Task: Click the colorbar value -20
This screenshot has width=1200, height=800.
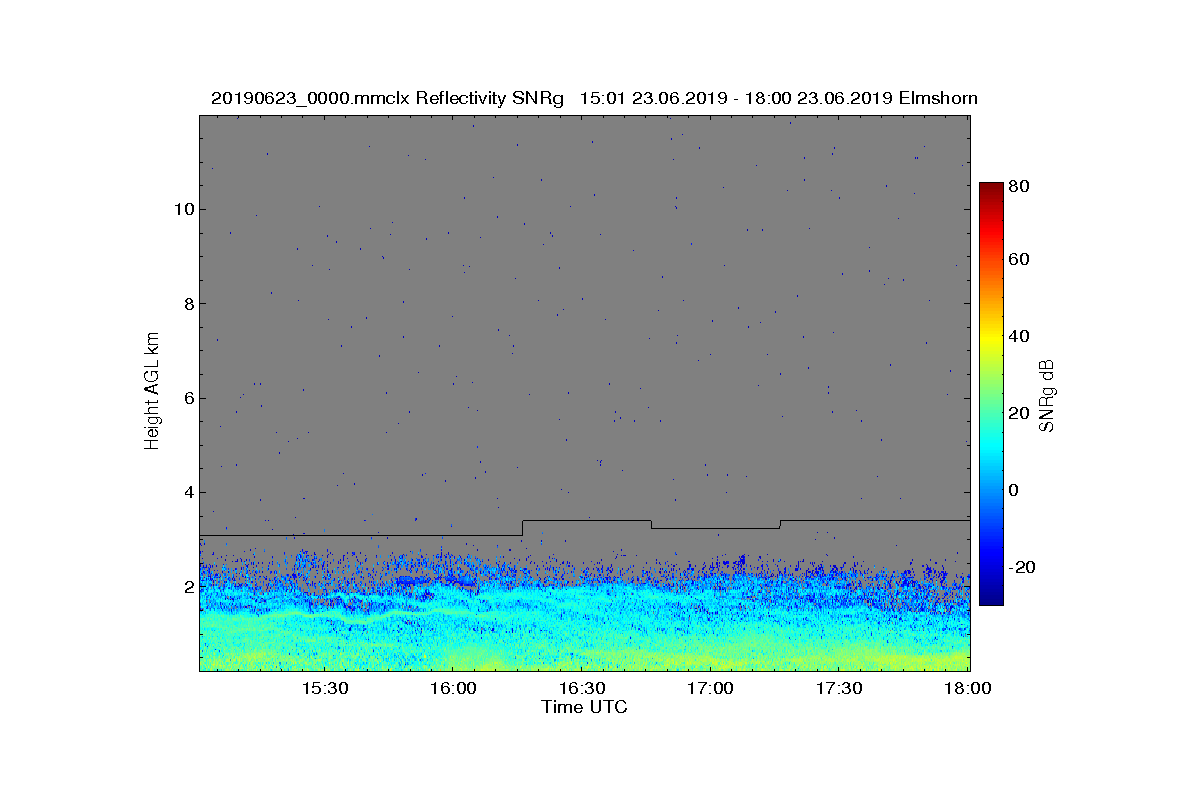Action: click(x=1022, y=567)
